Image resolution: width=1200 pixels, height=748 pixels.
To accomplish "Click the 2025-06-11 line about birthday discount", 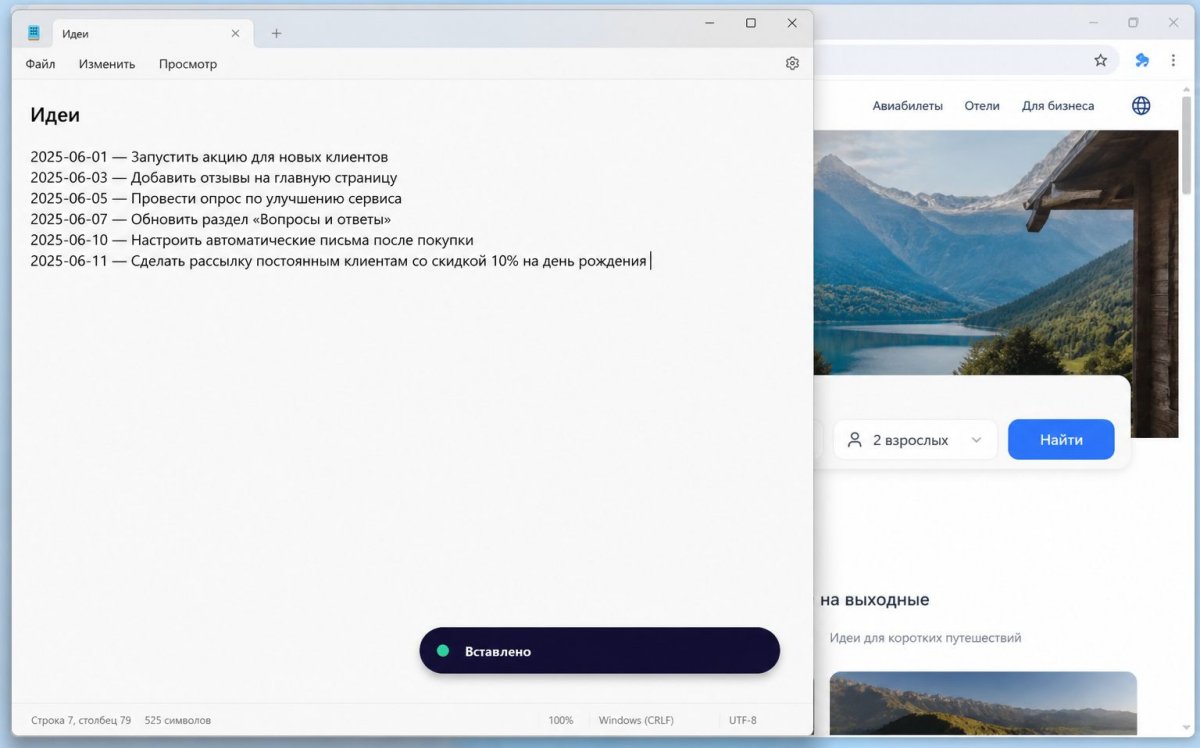I will (339, 262).
